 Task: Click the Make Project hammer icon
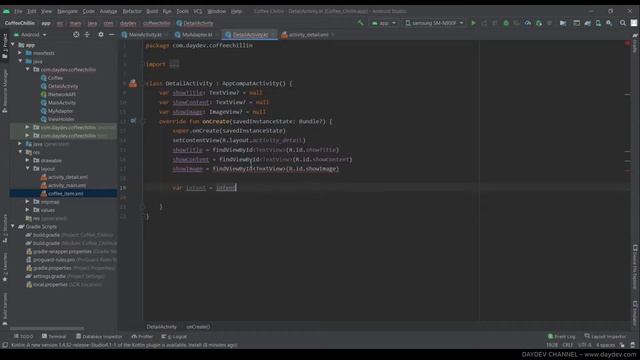pos(360,23)
